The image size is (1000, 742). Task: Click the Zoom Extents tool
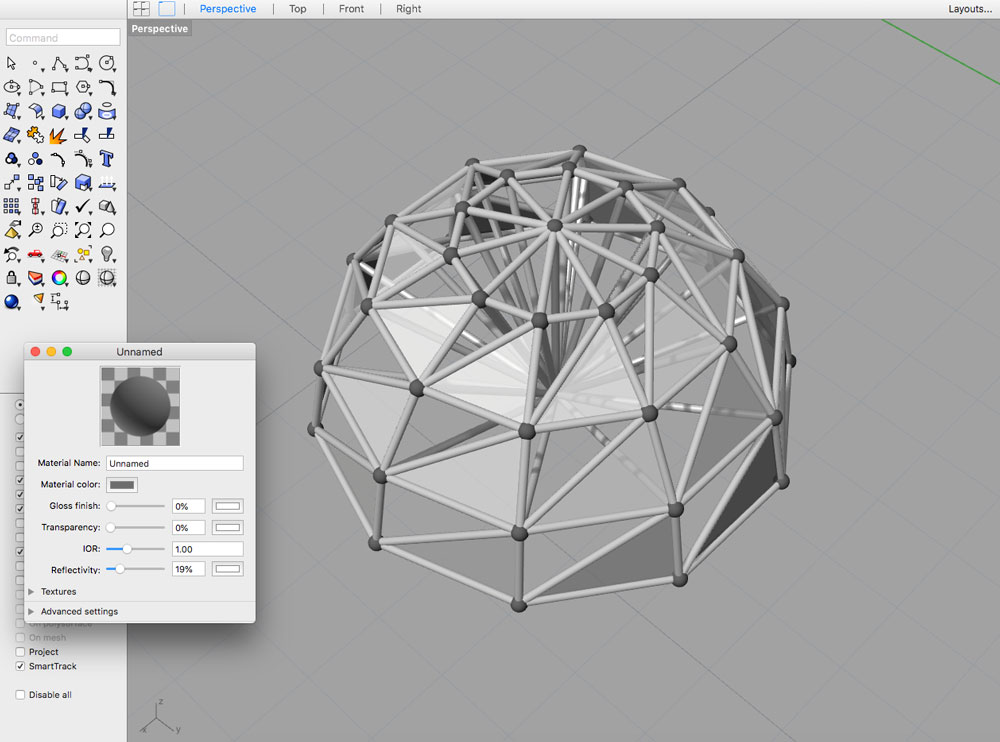click(x=83, y=230)
